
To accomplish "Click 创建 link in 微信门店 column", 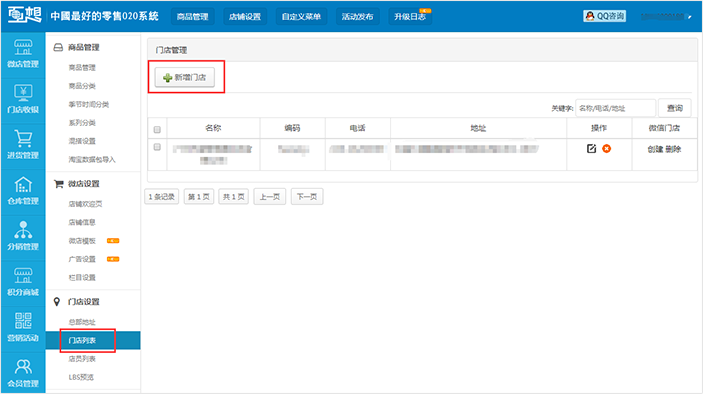I will pyautogui.click(x=655, y=149).
